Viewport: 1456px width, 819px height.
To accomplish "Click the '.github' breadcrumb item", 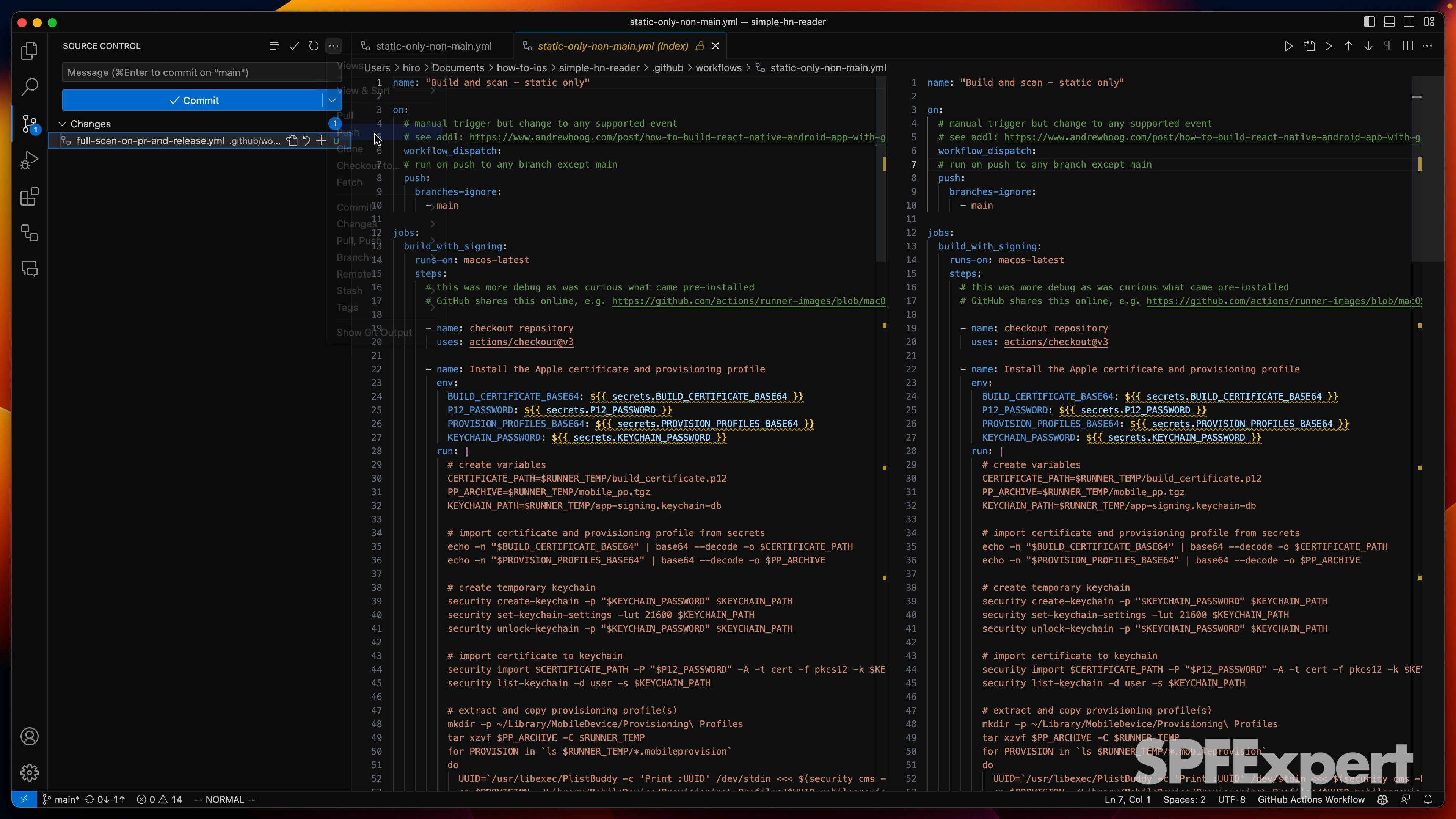I will 667,68.
